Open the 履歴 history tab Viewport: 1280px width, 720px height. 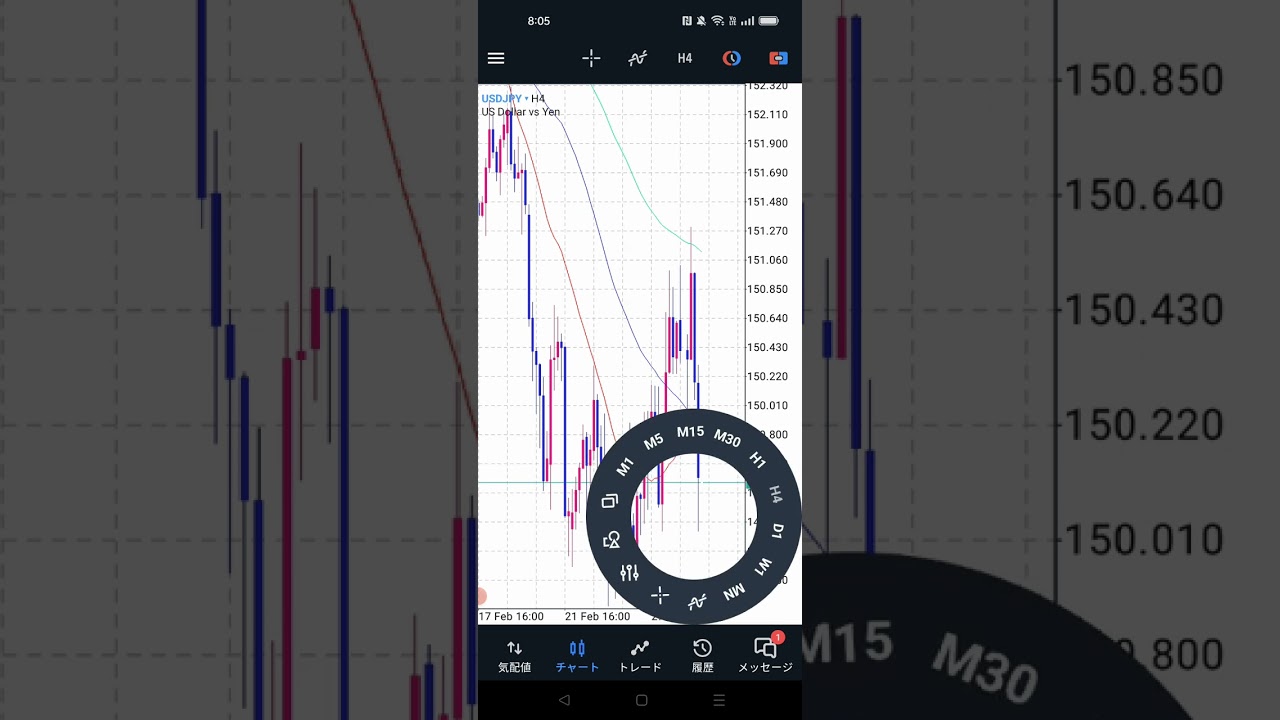(x=702, y=656)
